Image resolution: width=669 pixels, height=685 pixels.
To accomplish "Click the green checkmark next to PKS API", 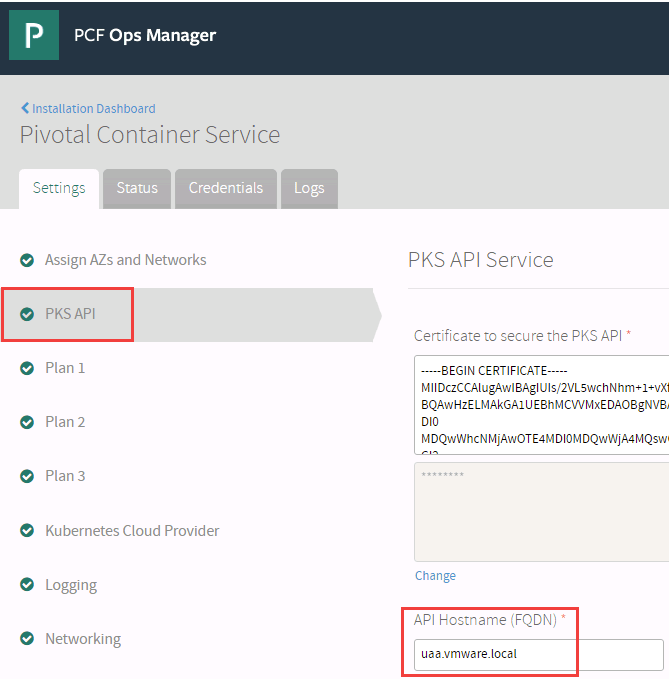I will click(x=27, y=314).
